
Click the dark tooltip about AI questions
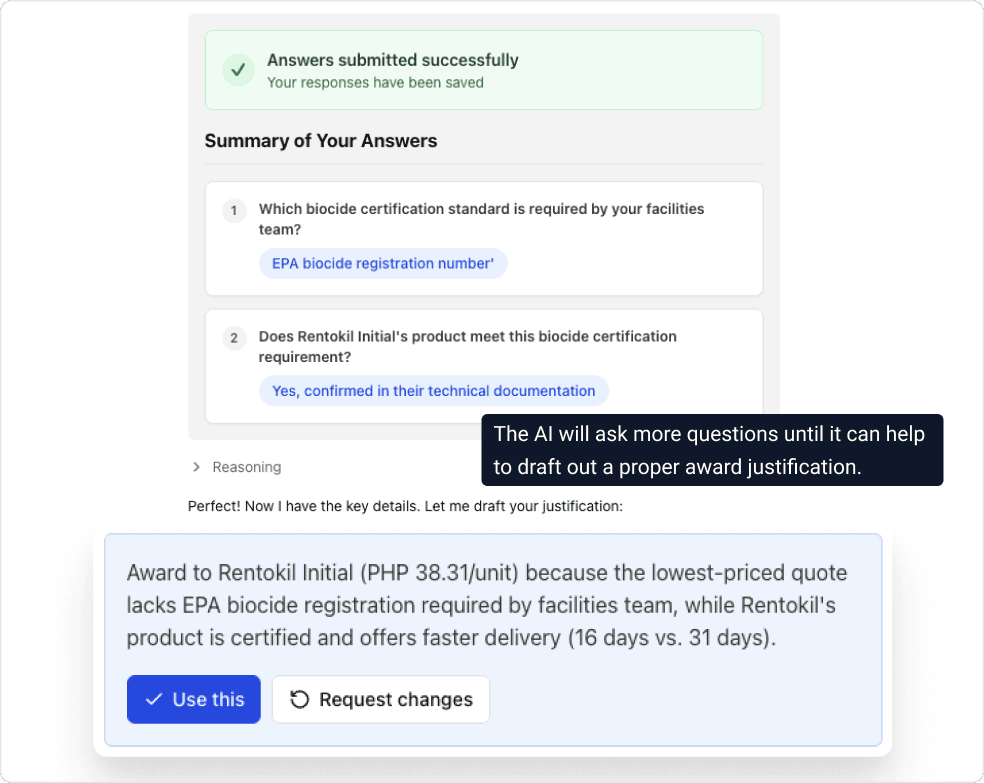point(712,450)
